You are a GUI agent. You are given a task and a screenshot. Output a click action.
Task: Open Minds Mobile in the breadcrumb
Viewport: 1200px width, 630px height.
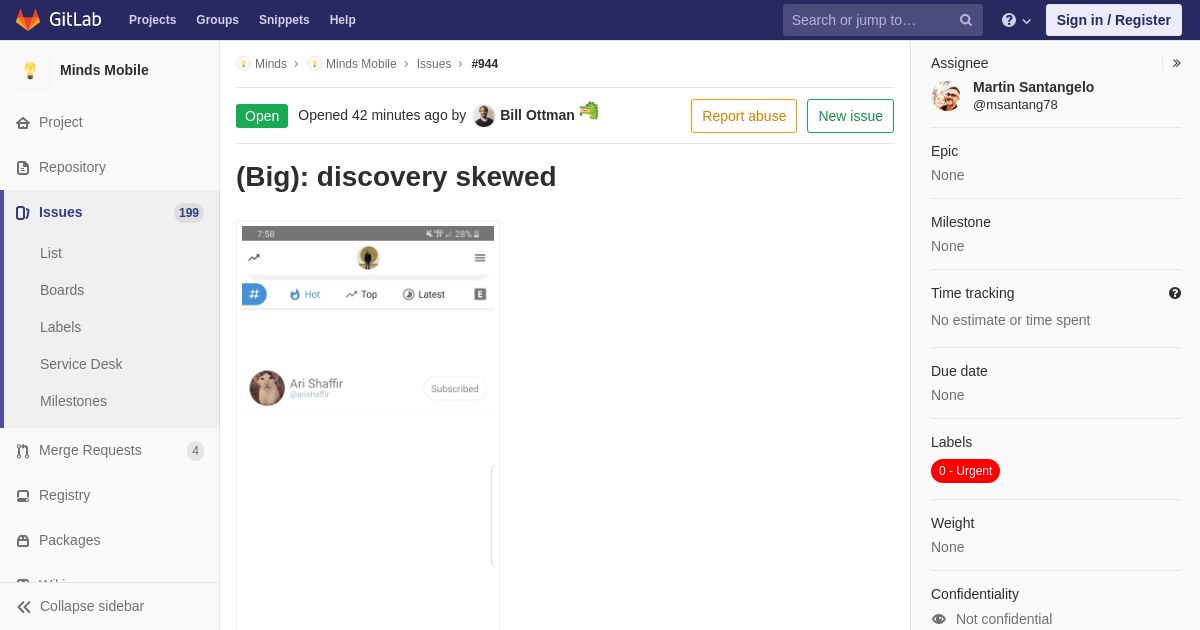click(x=361, y=64)
